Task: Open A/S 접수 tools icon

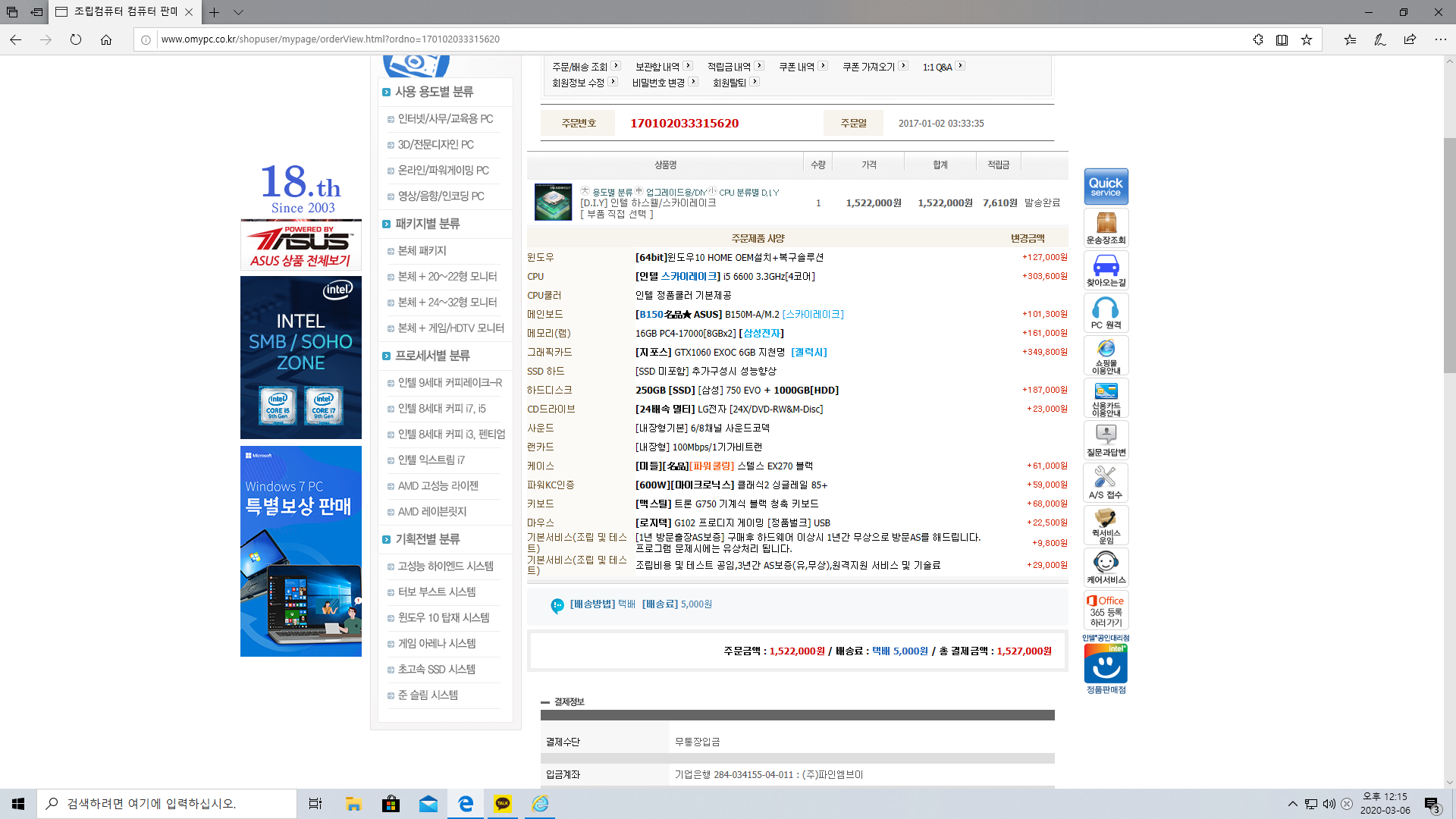Action: point(1106,482)
